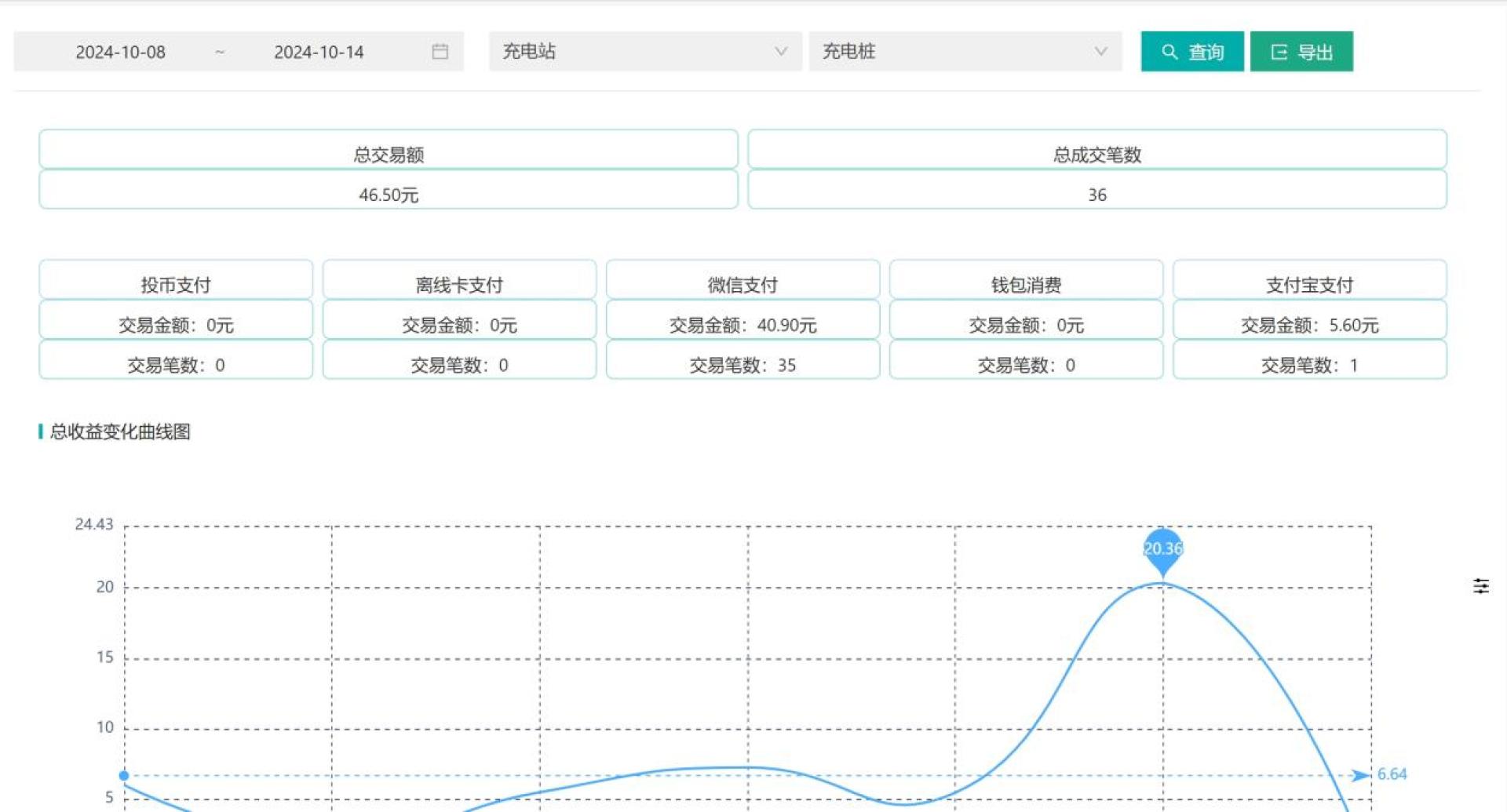Click the export icon on 导出 button
The width and height of the screenshot is (1507, 812).
point(1279,52)
